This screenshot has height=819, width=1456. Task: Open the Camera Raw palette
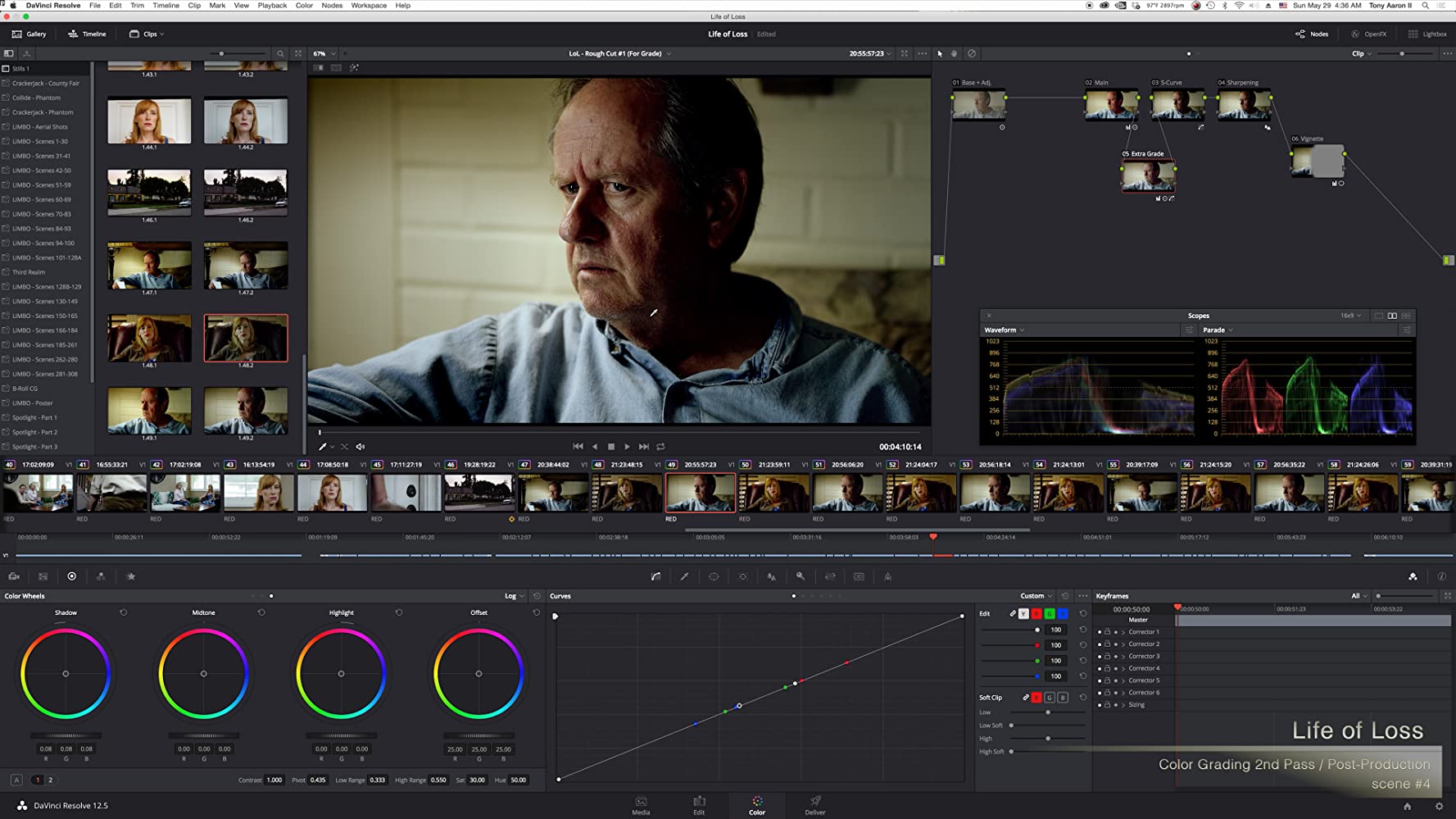[x=14, y=576]
